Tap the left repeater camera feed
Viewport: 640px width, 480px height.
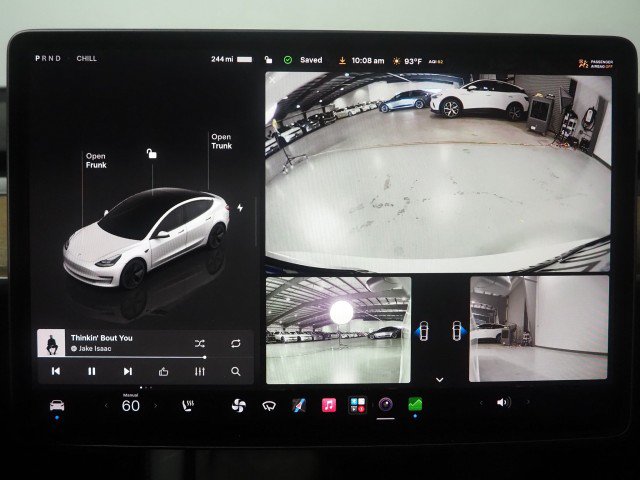338,330
